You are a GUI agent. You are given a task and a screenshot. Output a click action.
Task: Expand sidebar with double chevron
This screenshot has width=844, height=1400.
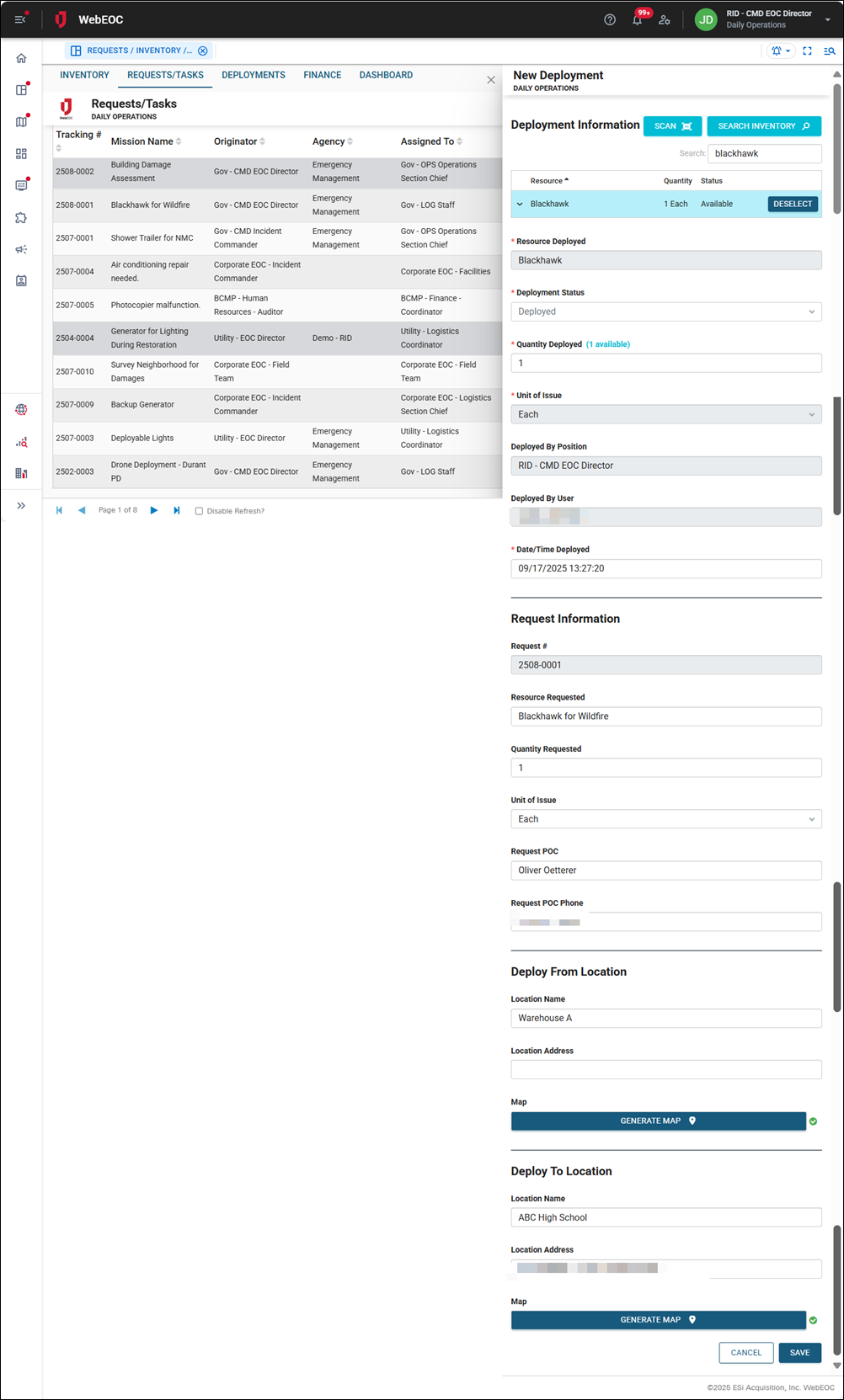(21, 505)
